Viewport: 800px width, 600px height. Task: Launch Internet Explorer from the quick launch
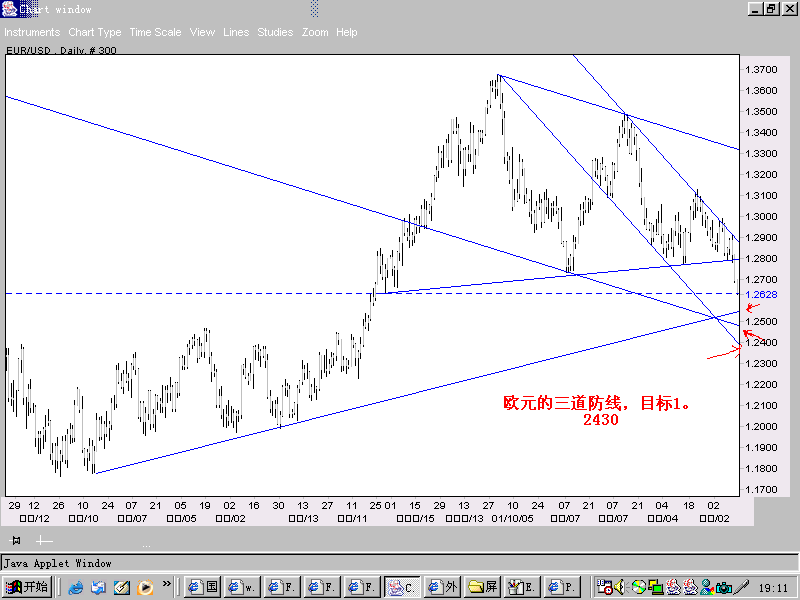76,588
